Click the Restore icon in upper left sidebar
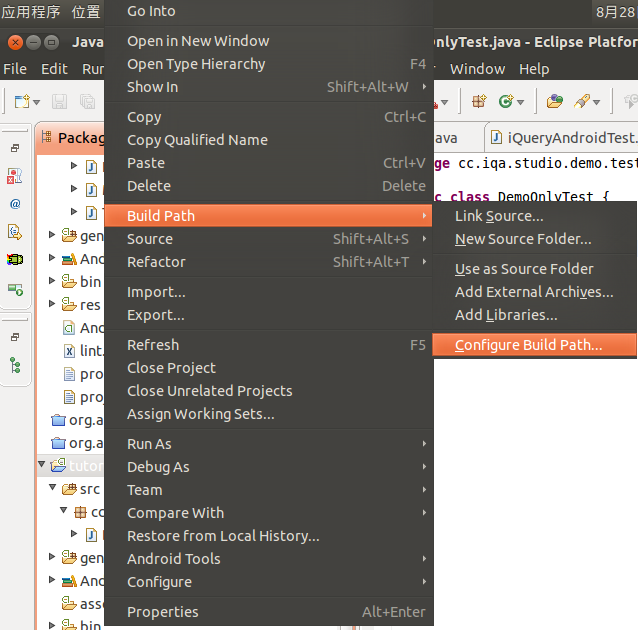Viewport: 638px width, 630px height. (15, 148)
